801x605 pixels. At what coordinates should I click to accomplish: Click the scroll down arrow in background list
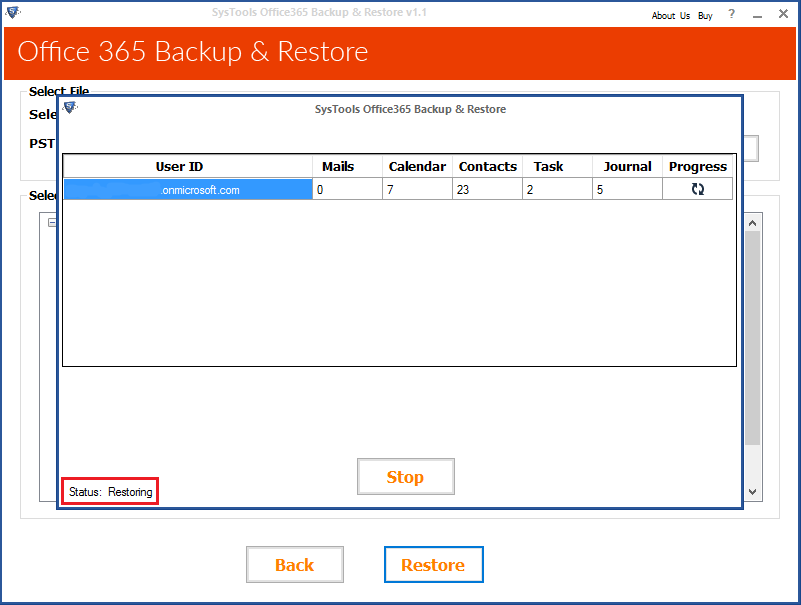click(752, 492)
